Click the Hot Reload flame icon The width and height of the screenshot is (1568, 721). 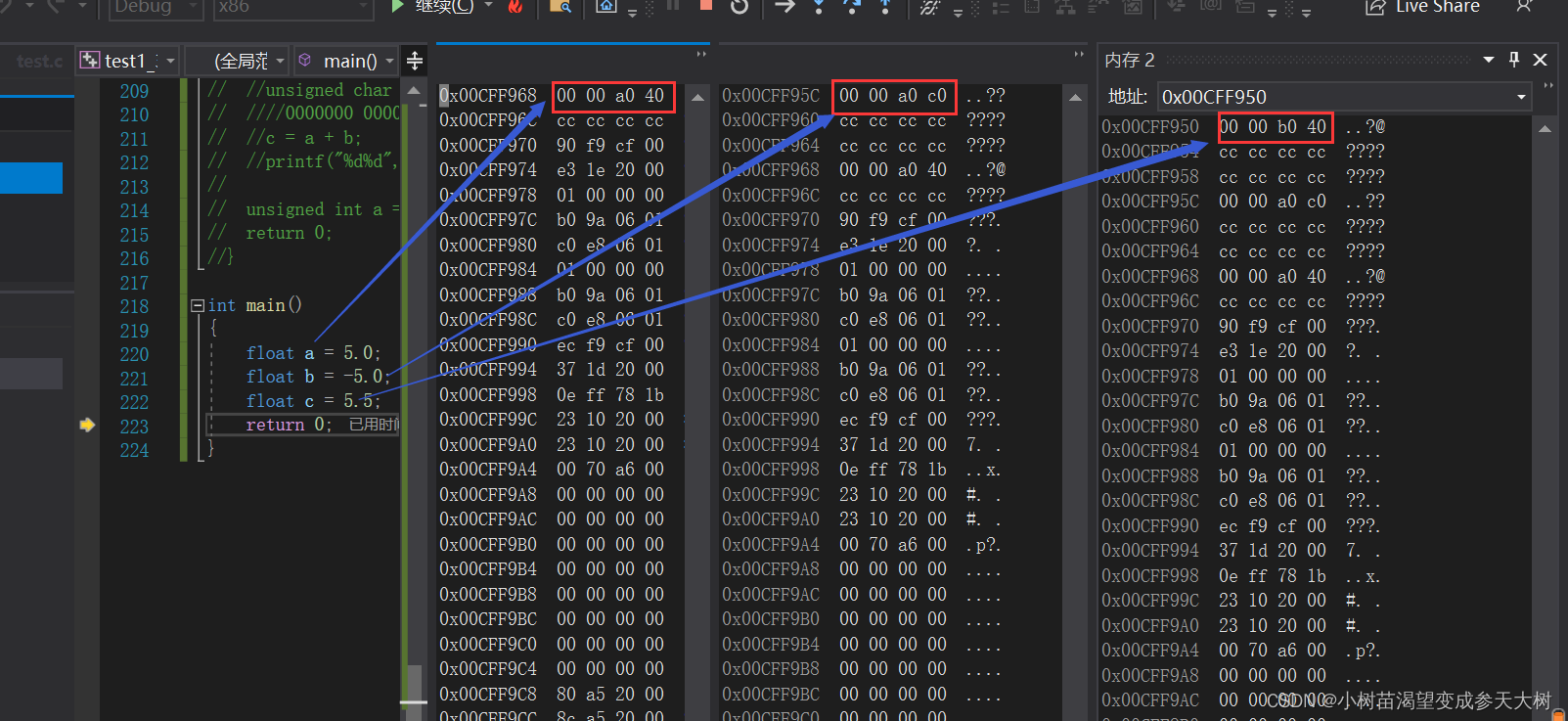tap(515, 7)
